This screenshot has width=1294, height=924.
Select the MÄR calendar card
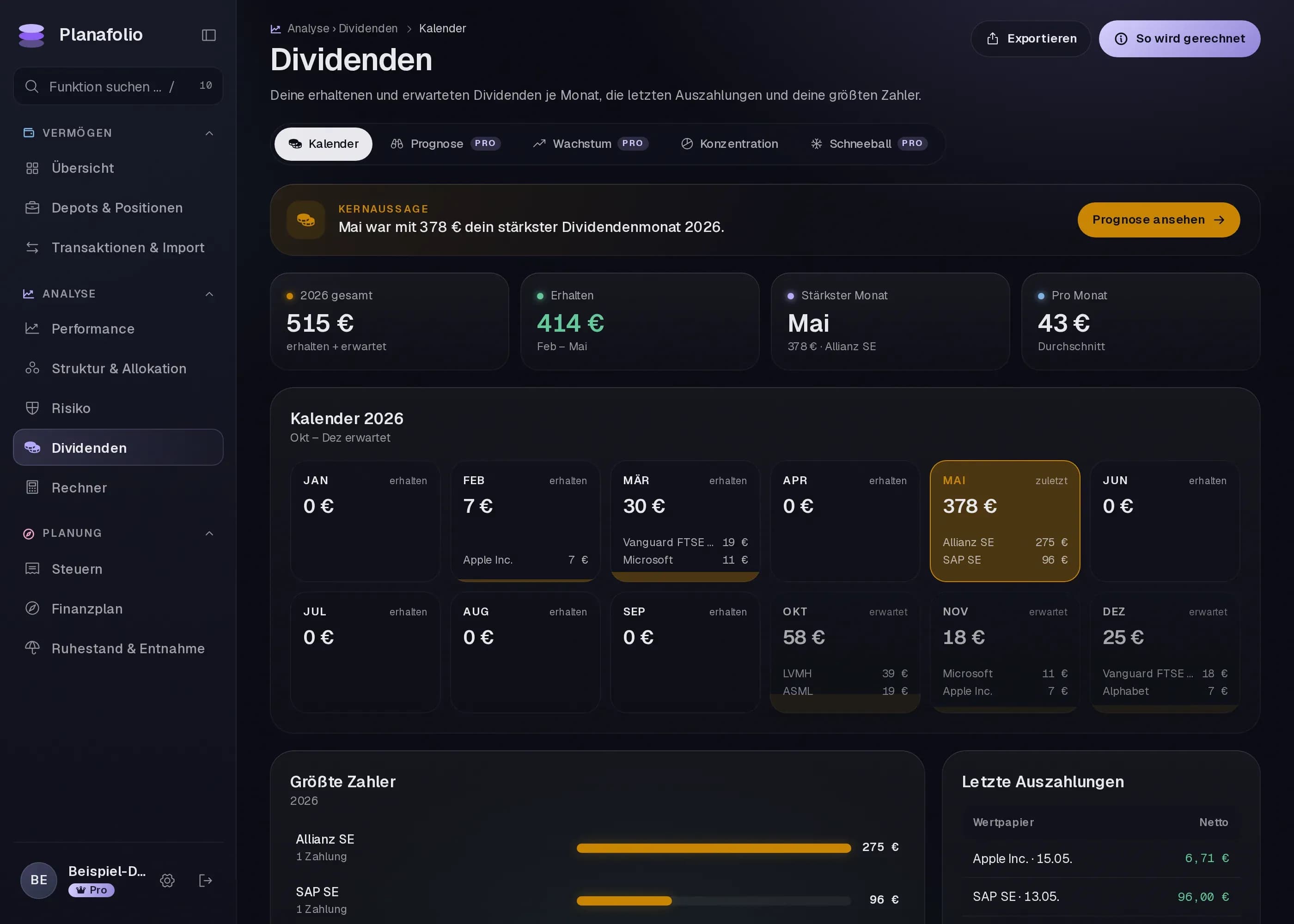pyautogui.click(x=684, y=521)
